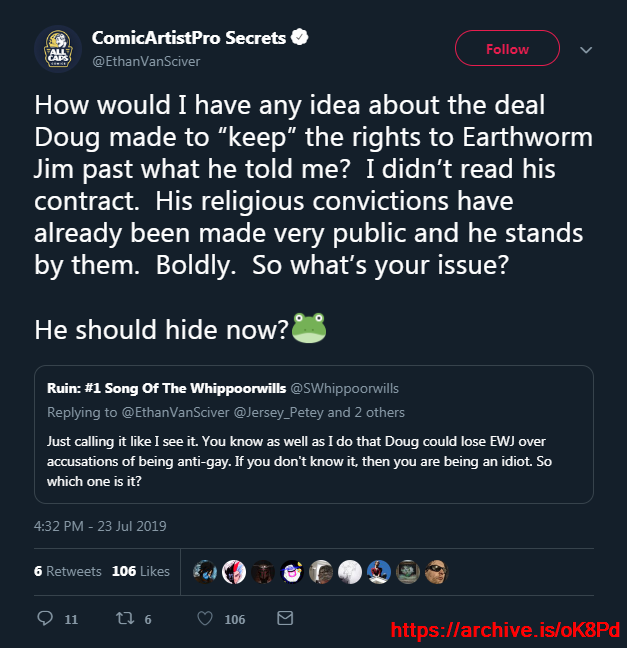
Task: Click ComicArtistPro Secrets display name
Action: [189, 38]
